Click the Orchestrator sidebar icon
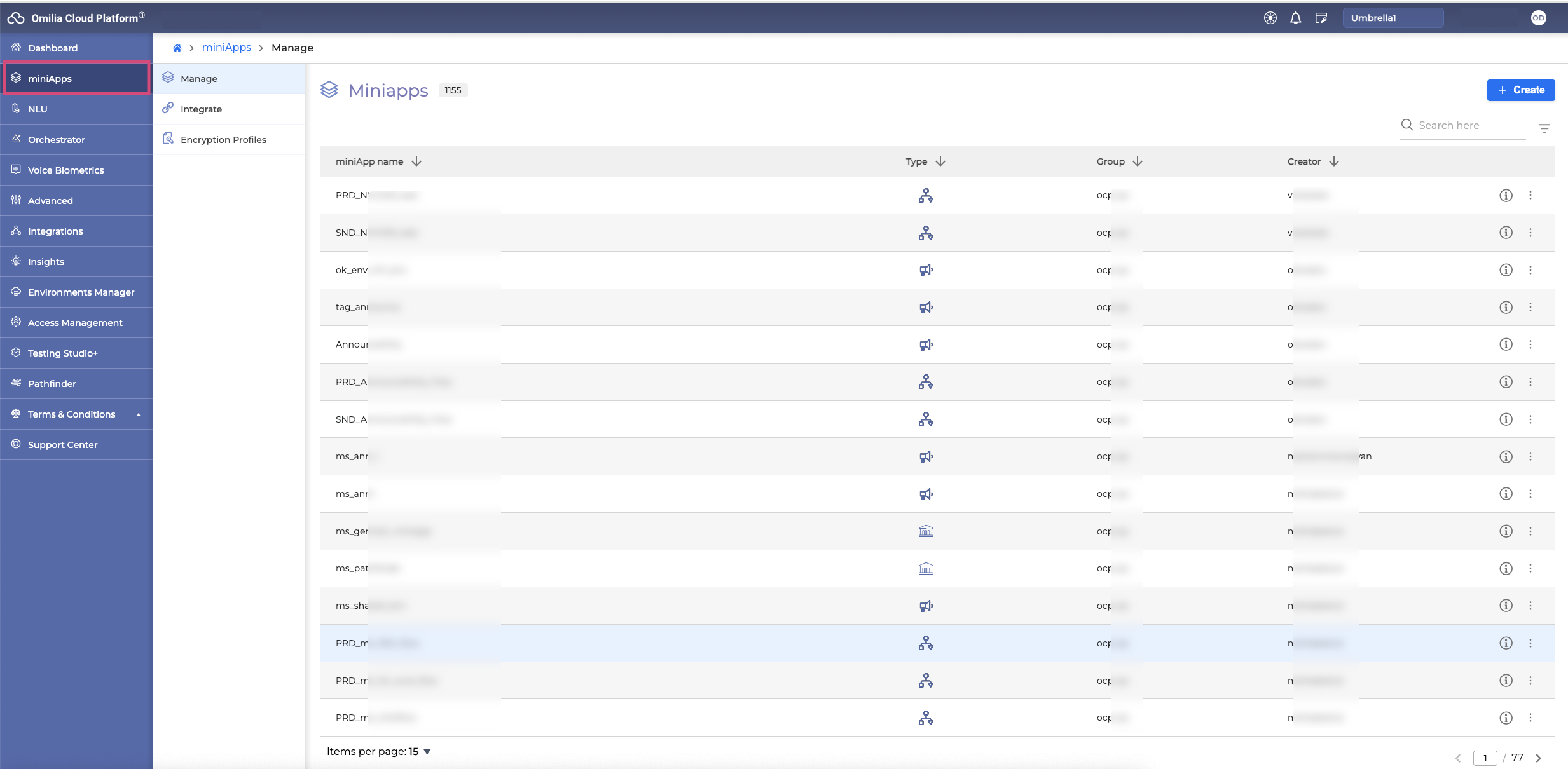This screenshot has width=1568, height=769. coord(16,139)
